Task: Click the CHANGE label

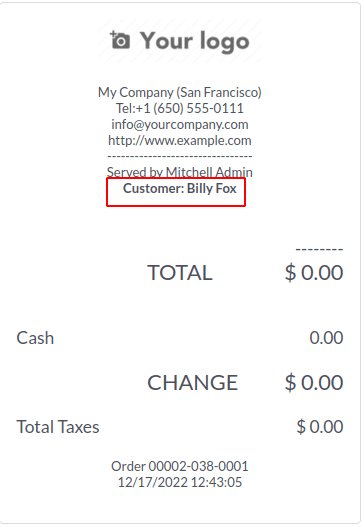Action: click(x=193, y=383)
